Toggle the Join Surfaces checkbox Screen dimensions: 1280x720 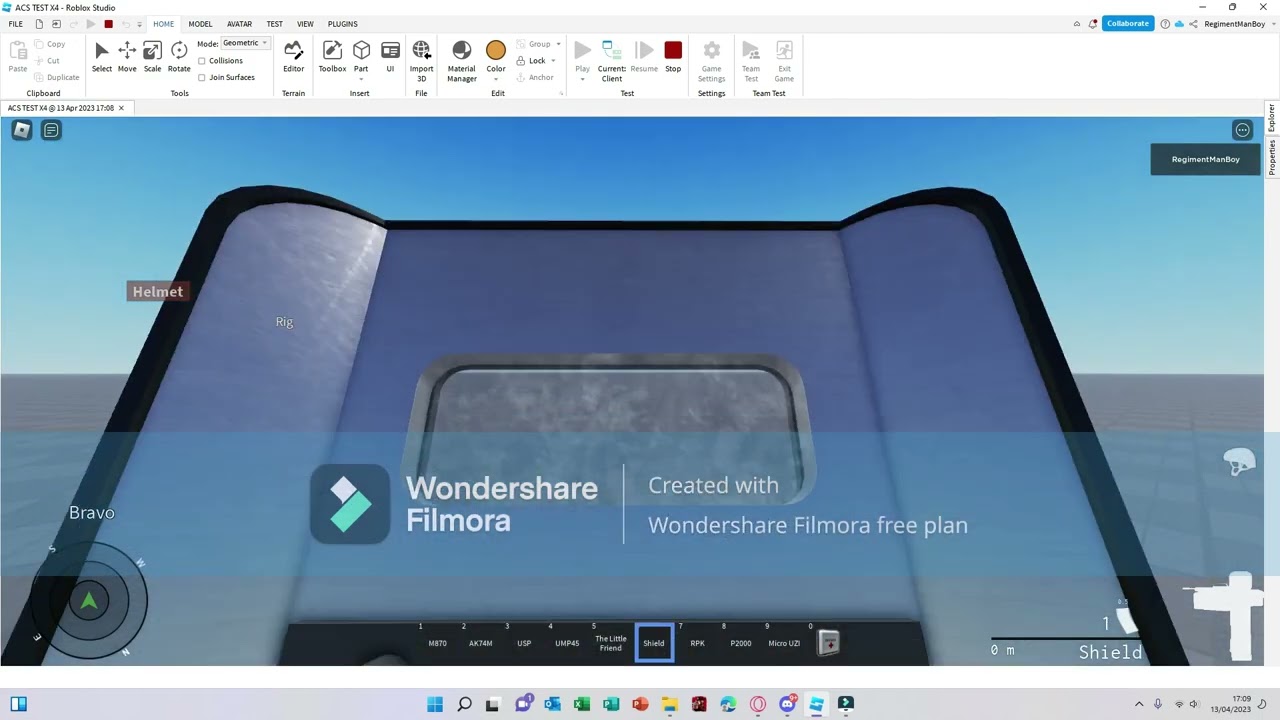202,77
